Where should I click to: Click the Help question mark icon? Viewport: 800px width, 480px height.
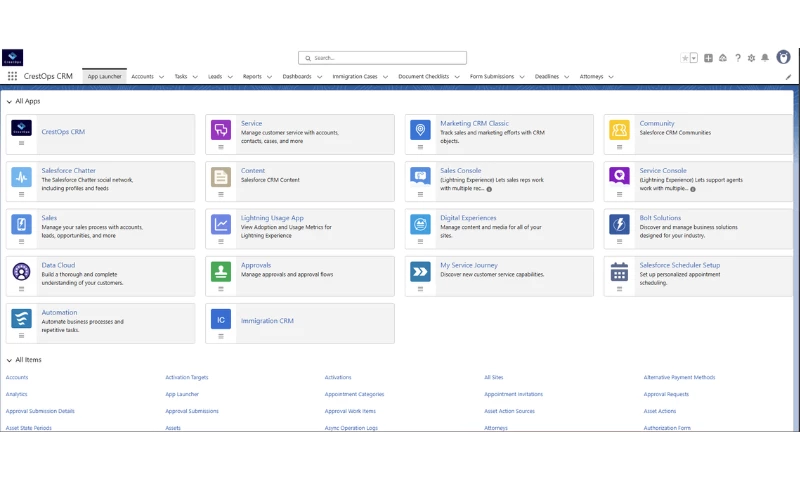pos(738,58)
